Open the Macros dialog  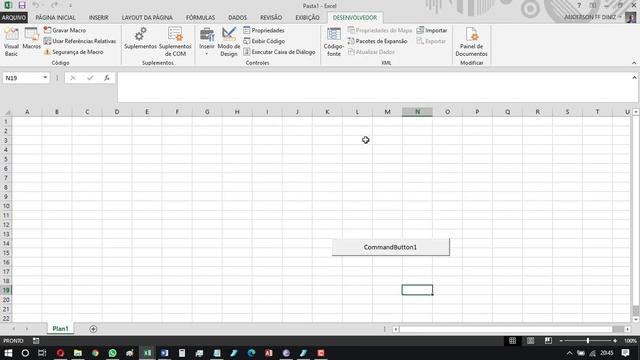pyautogui.click(x=31, y=39)
